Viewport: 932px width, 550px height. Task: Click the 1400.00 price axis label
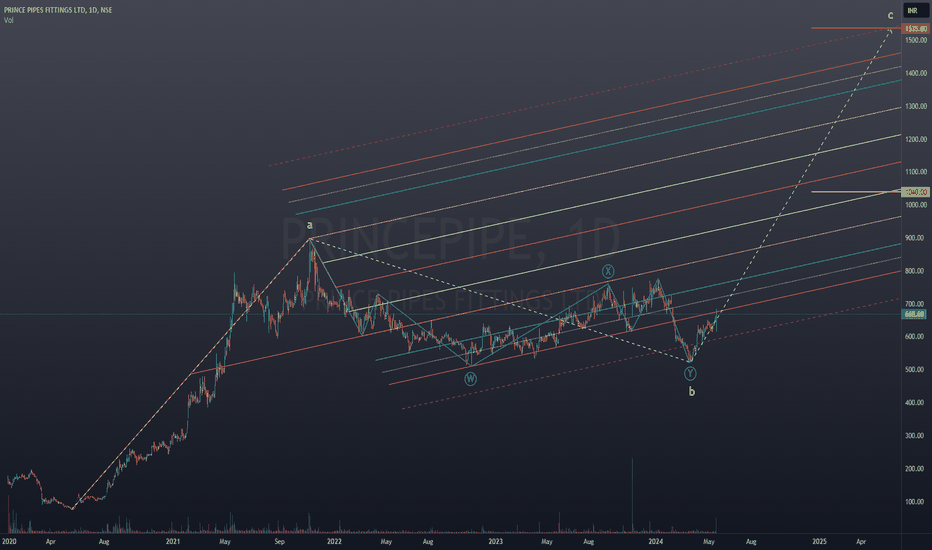[916, 73]
